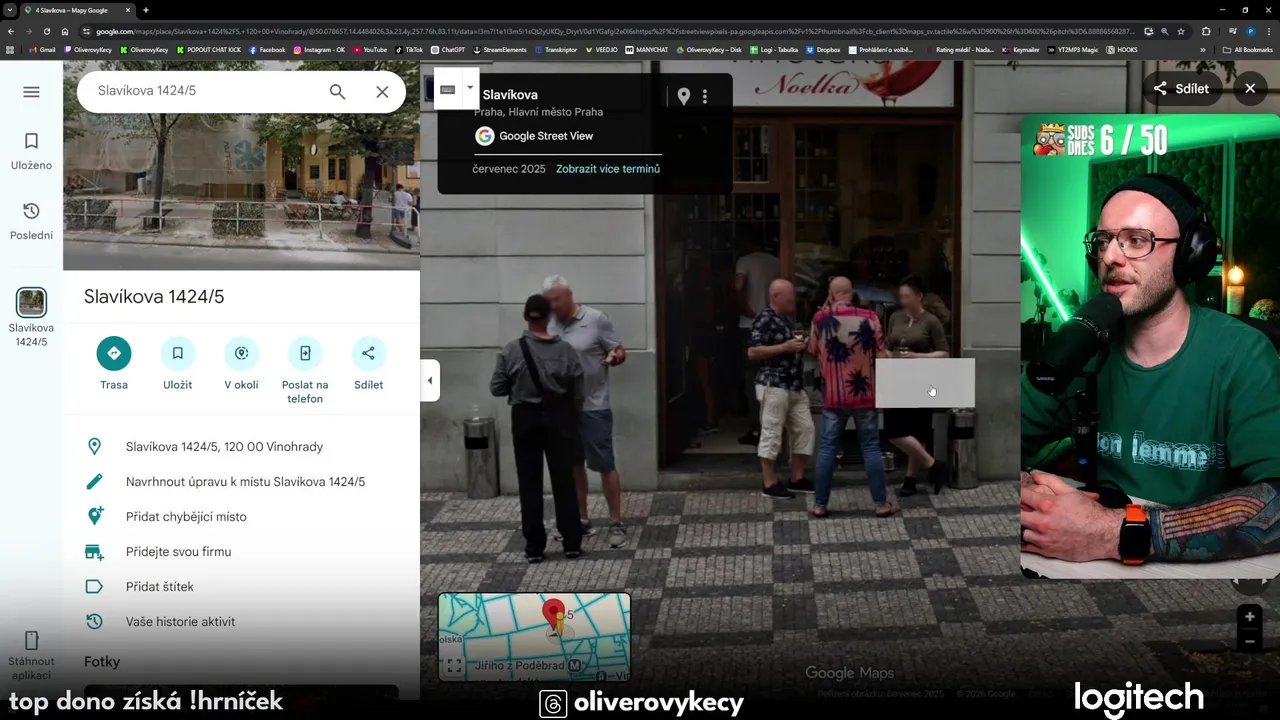Open Dropbox bookmark
Screen dimensions: 1280x720
(823, 49)
